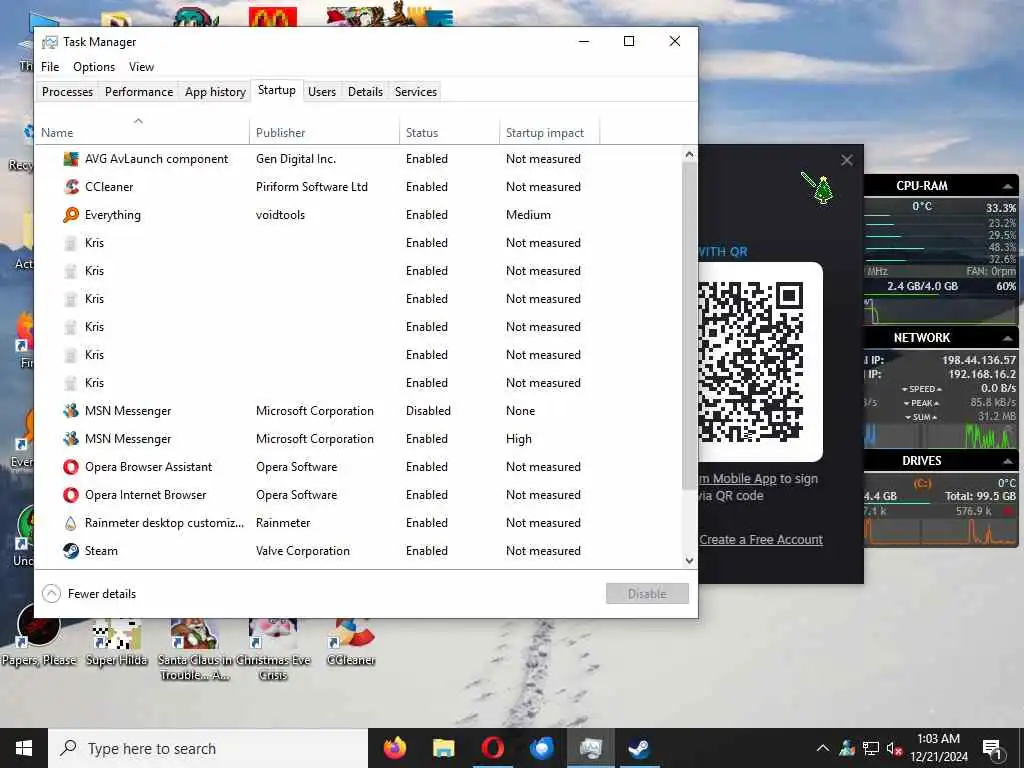Sort by the Status column header
The width and height of the screenshot is (1024, 768).
point(449,133)
